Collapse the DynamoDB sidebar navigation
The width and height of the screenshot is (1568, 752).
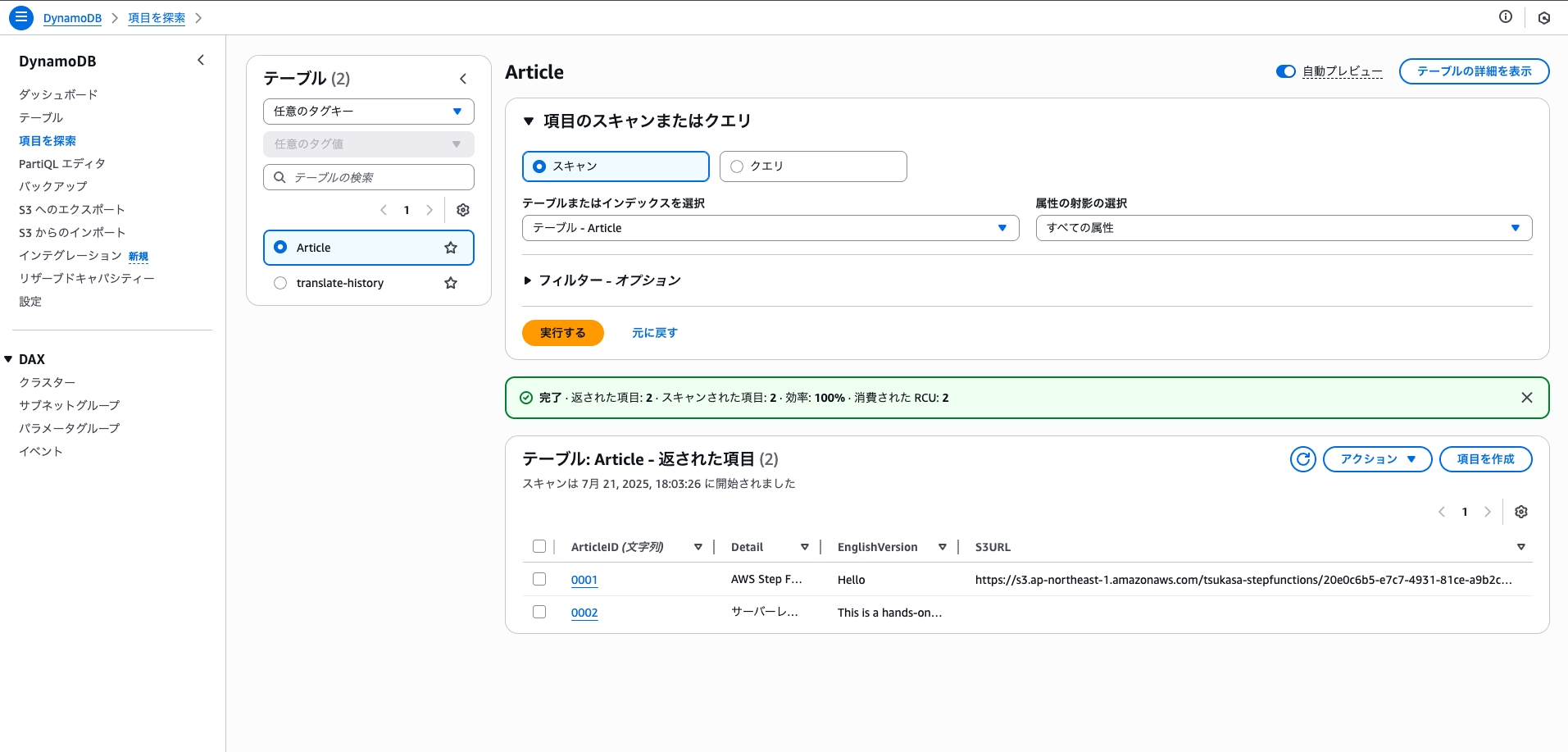pyautogui.click(x=201, y=61)
